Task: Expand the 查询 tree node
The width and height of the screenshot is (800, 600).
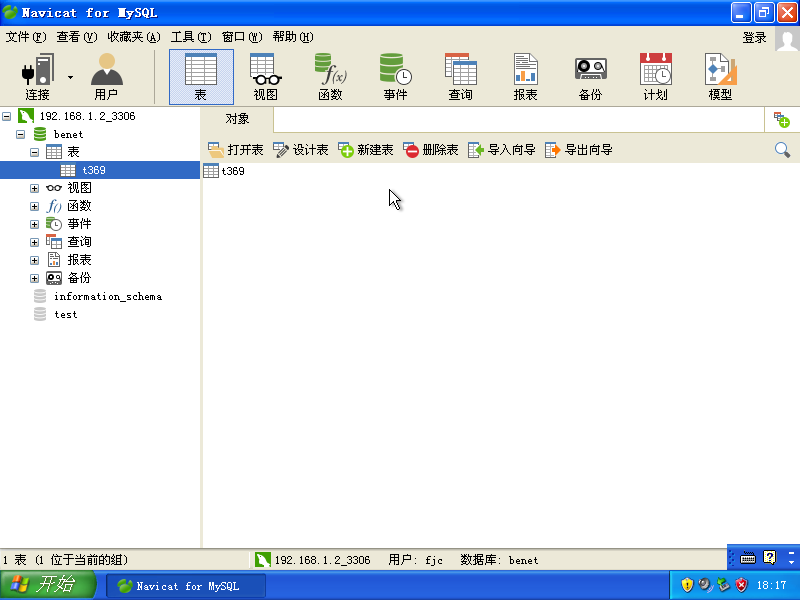Action: [34, 242]
